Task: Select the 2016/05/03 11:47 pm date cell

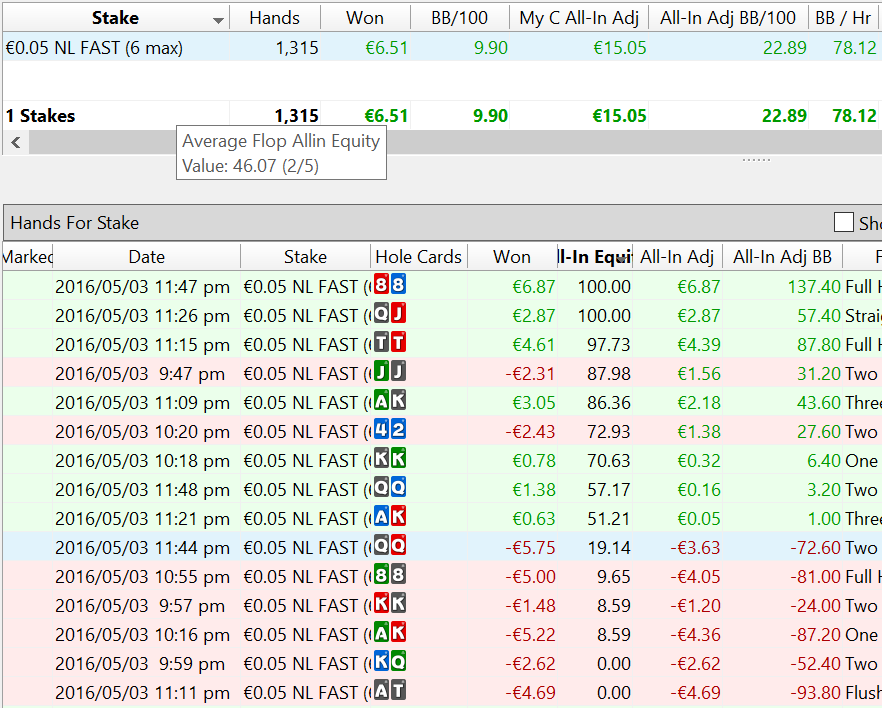Action: coord(142,287)
